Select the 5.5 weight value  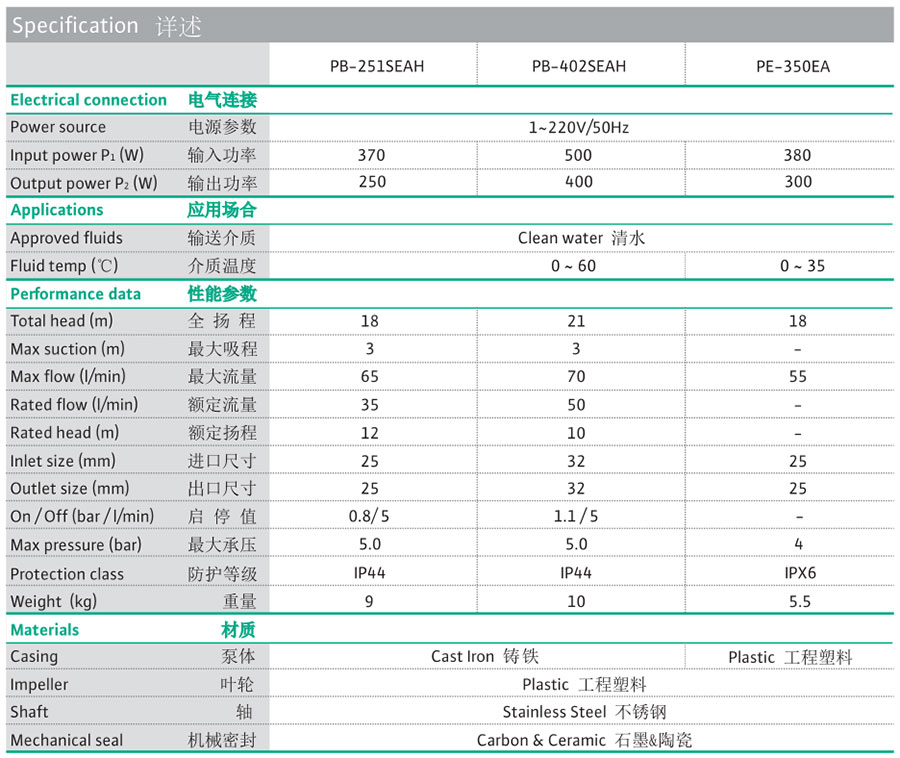pyautogui.click(x=799, y=601)
